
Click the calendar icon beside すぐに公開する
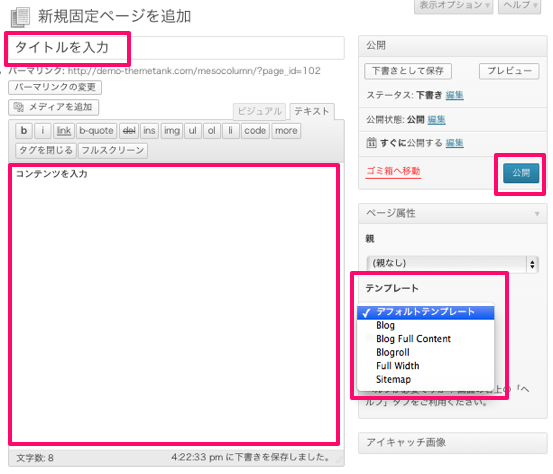(x=371, y=142)
